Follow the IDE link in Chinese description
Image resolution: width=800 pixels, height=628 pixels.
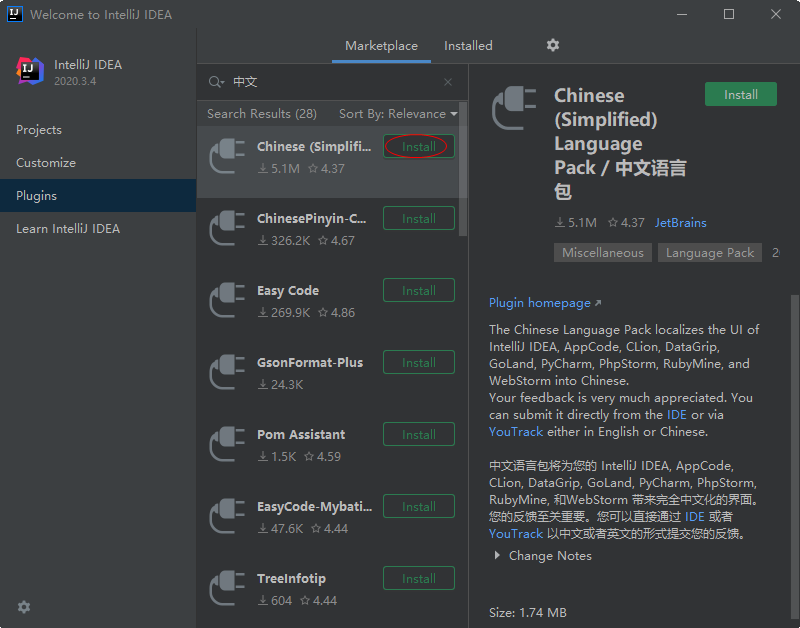tap(694, 517)
